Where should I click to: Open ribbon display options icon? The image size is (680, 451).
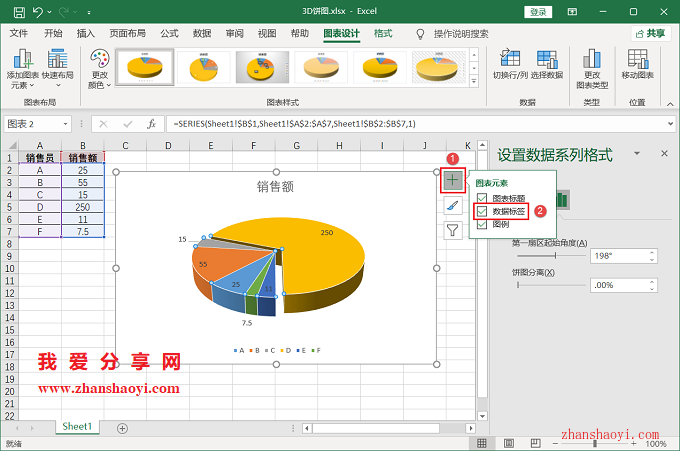pyautogui.click(x=572, y=12)
